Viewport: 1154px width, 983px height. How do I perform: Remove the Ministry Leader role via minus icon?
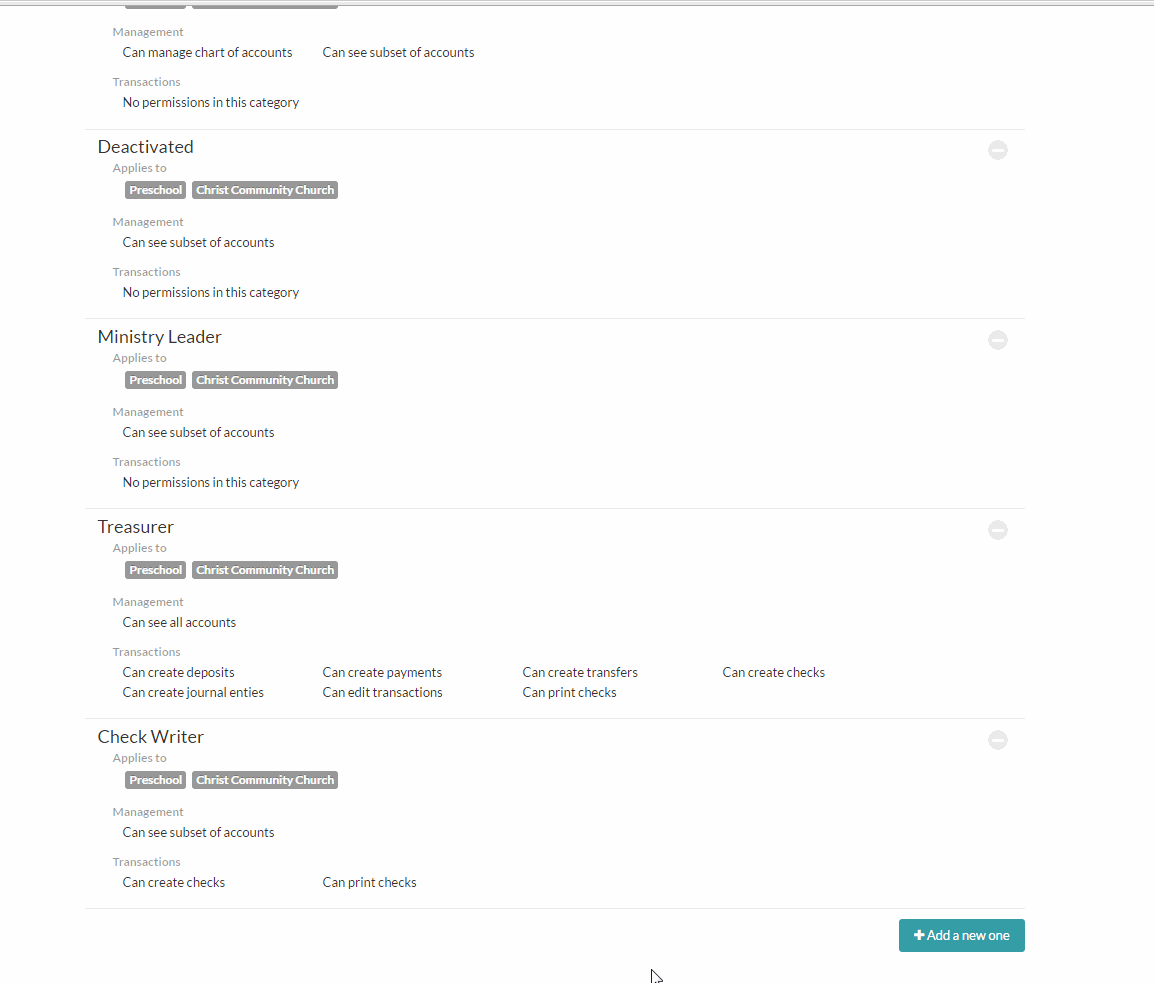tap(998, 340)
